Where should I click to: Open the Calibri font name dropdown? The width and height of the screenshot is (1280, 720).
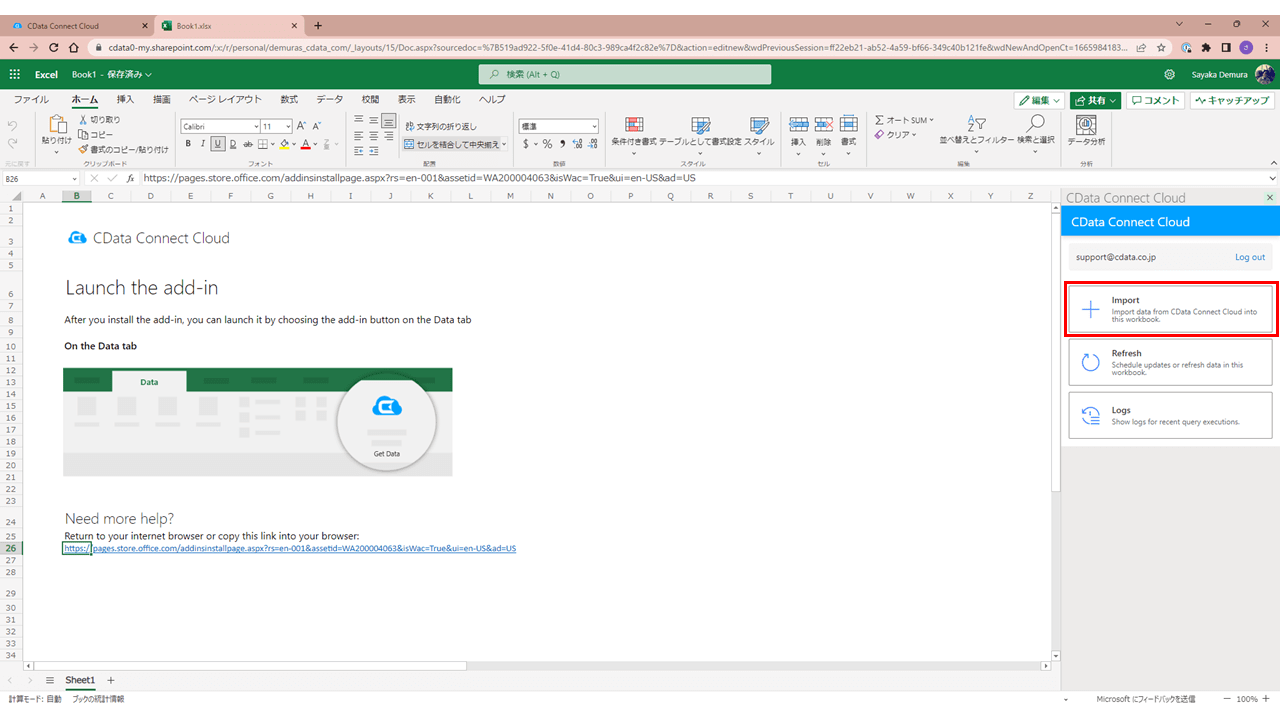(x=255, y=127)
